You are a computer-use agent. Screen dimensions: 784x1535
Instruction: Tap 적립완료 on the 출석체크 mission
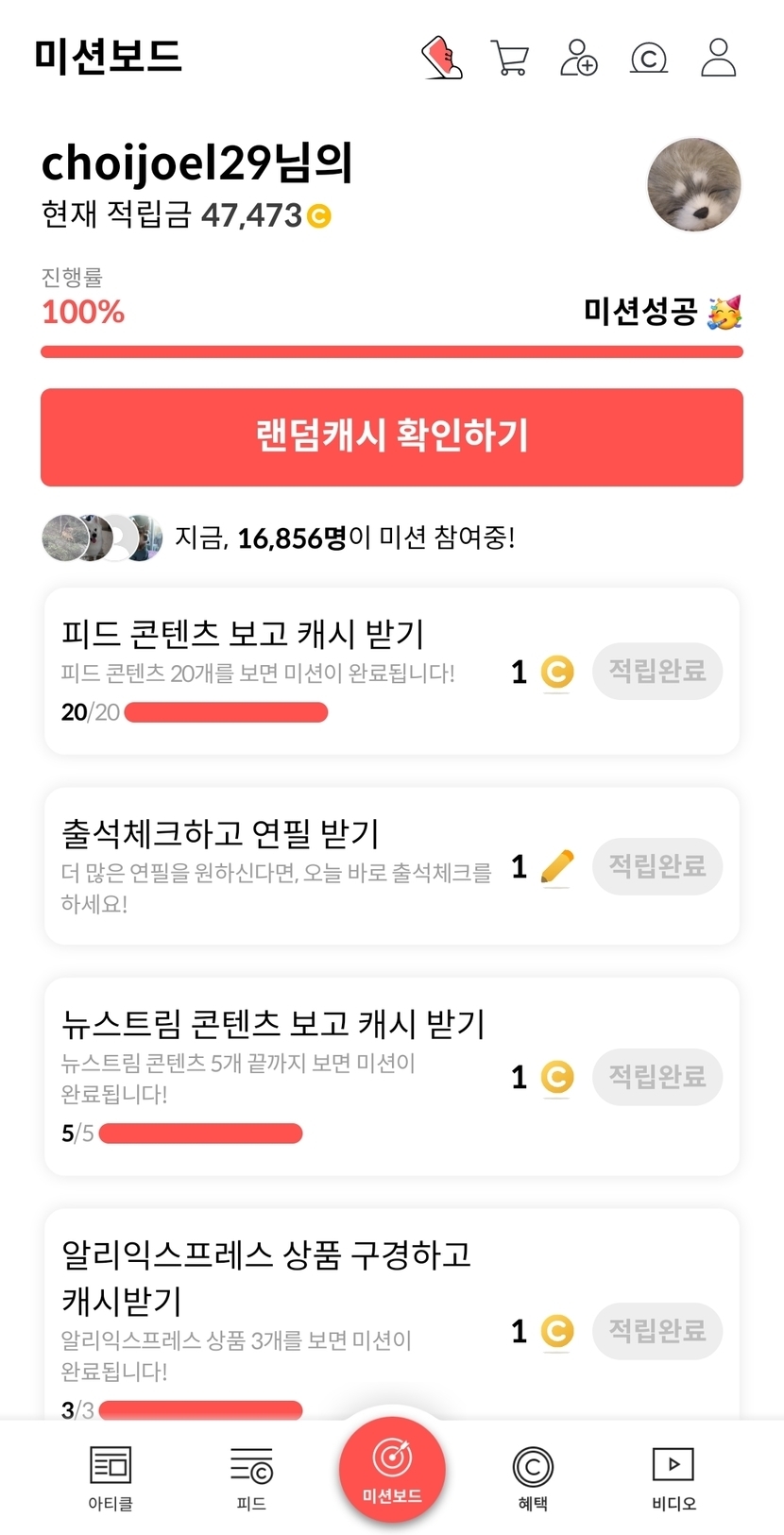coord(657,866)
